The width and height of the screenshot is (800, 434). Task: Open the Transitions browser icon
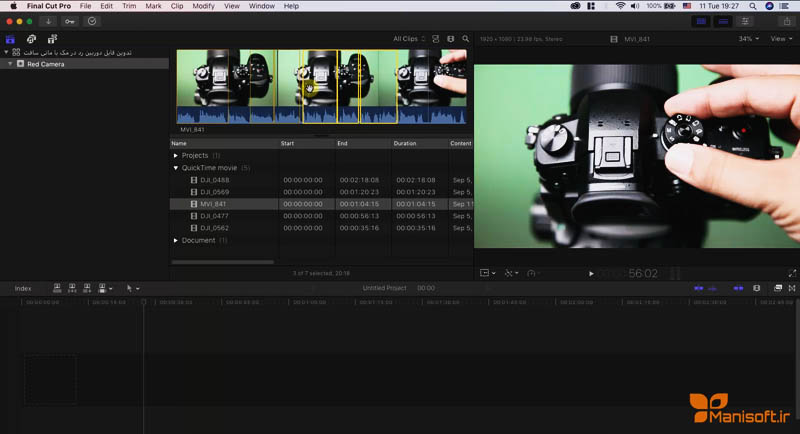792,288
